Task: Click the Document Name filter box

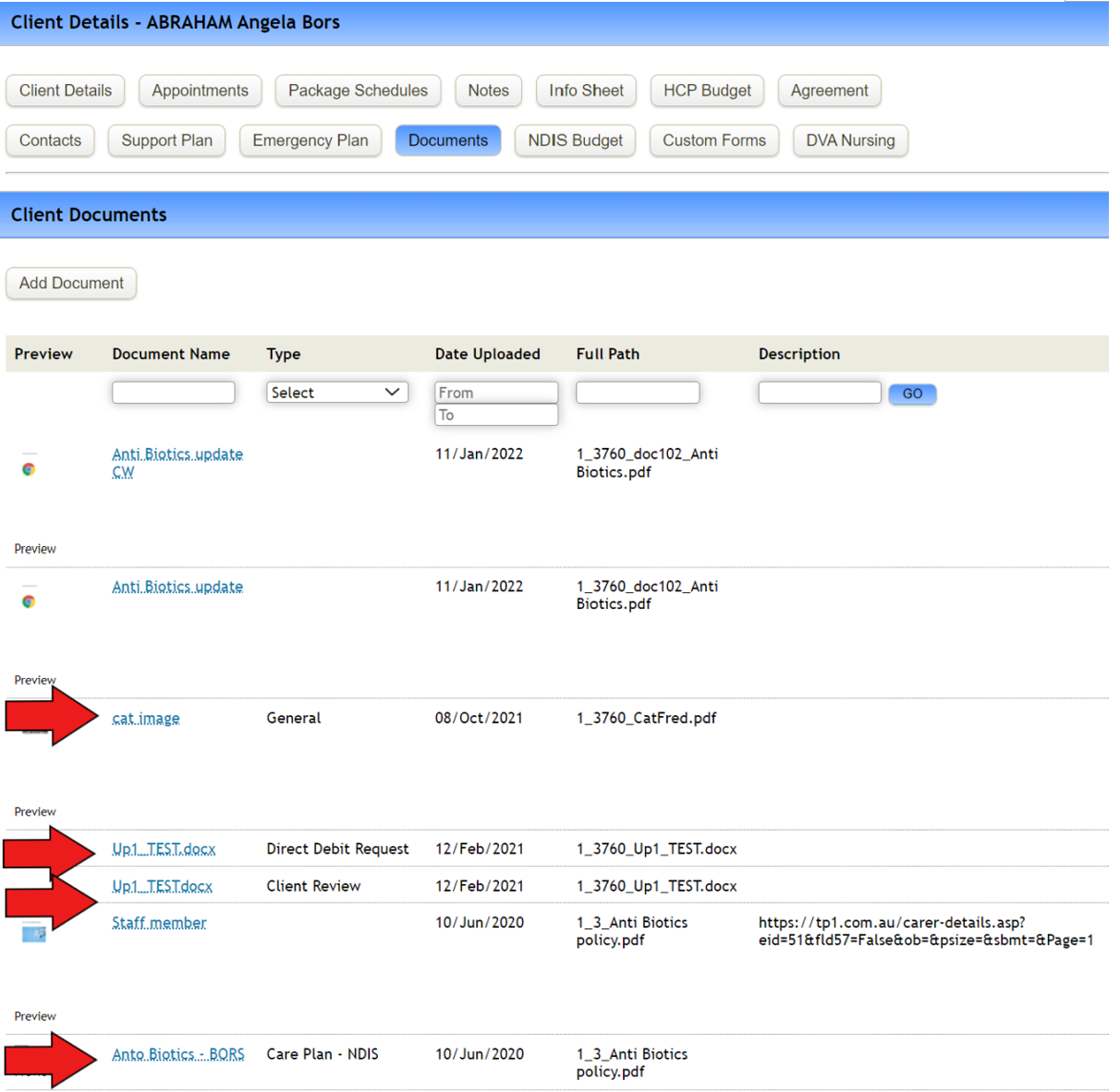Action: tap(174, 392)
